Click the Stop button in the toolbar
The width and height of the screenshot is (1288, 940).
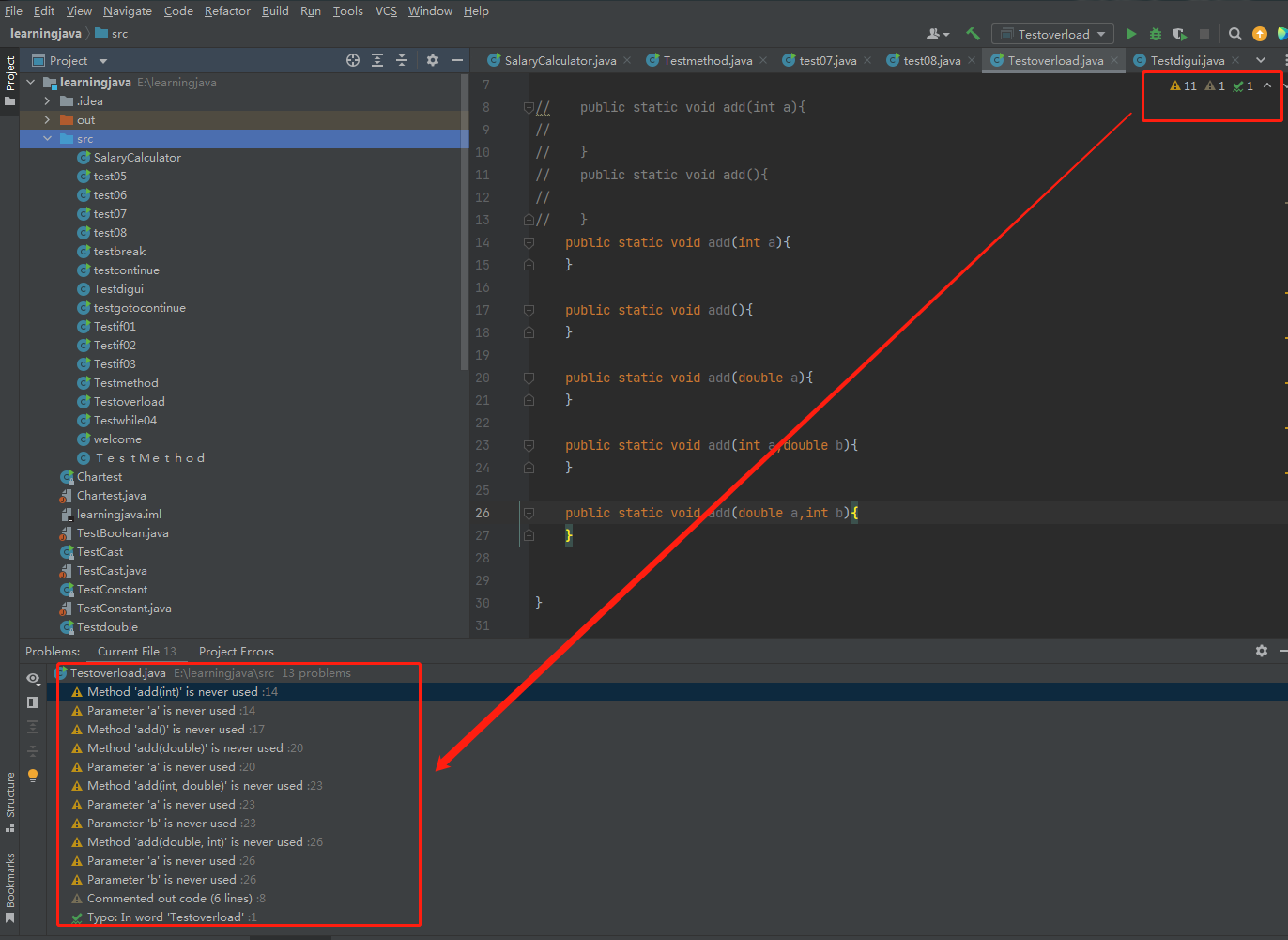(1204, 34)
